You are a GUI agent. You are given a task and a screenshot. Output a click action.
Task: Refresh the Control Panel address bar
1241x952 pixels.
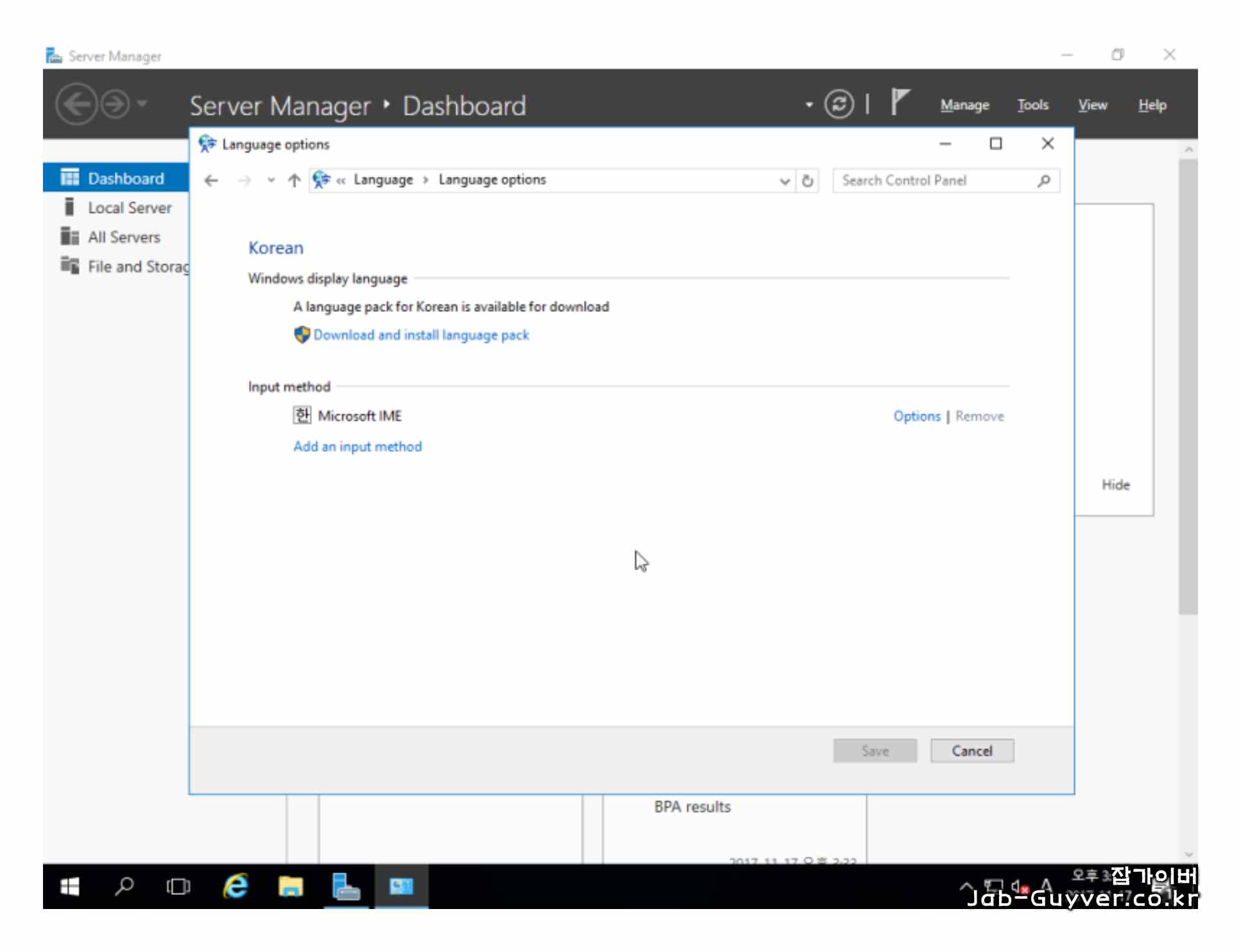[x=807, y=181]
